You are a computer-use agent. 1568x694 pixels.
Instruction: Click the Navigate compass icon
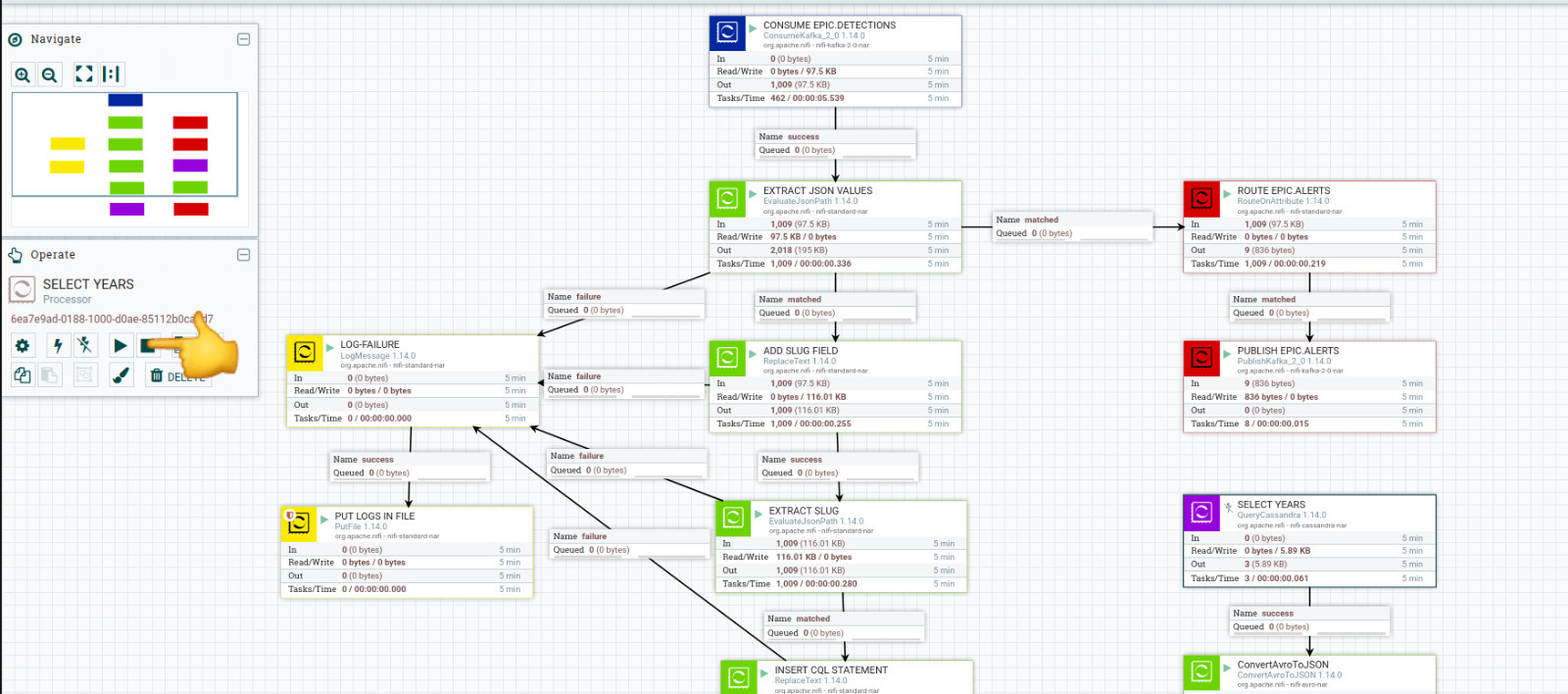[16, 39]
